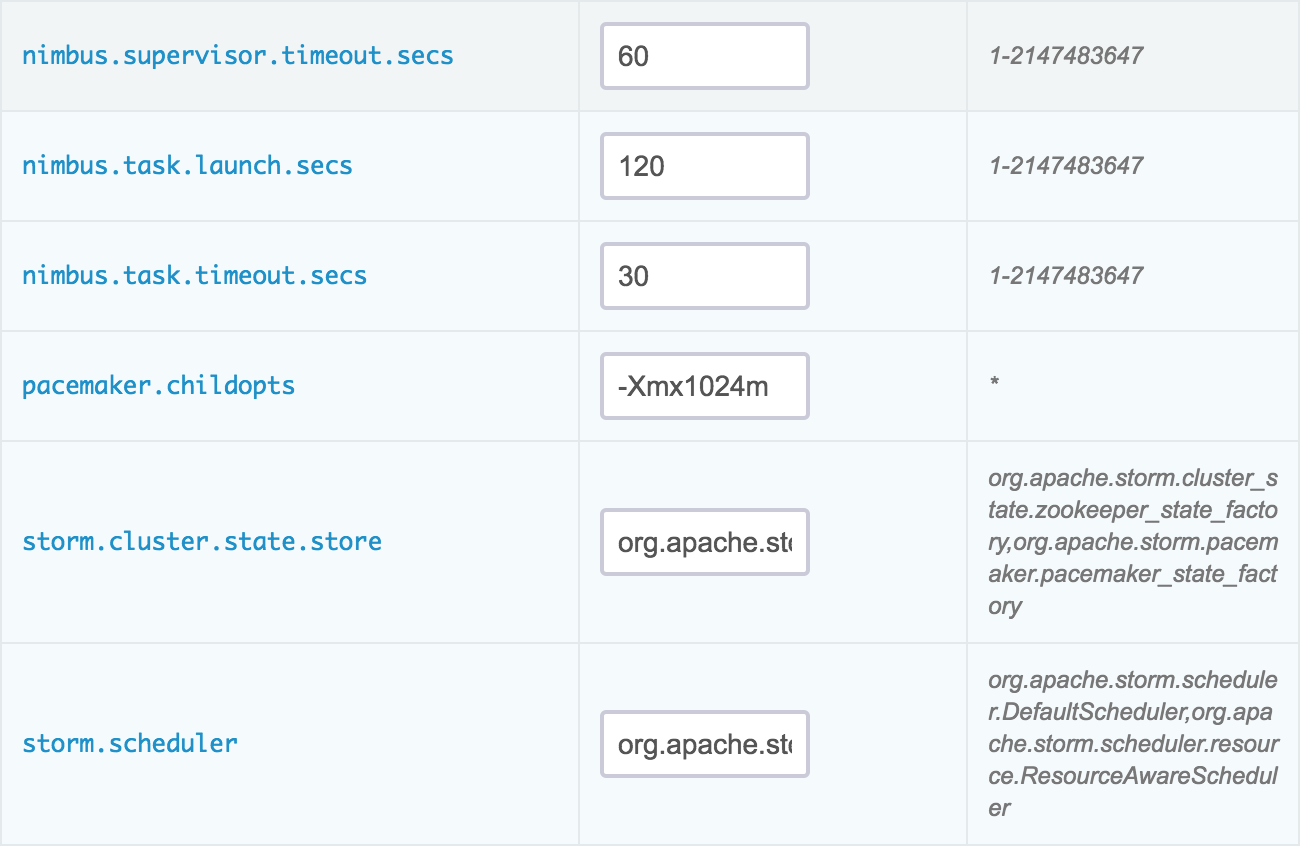Edit the nimbus.task.launch.secs input box

(704, 166)
